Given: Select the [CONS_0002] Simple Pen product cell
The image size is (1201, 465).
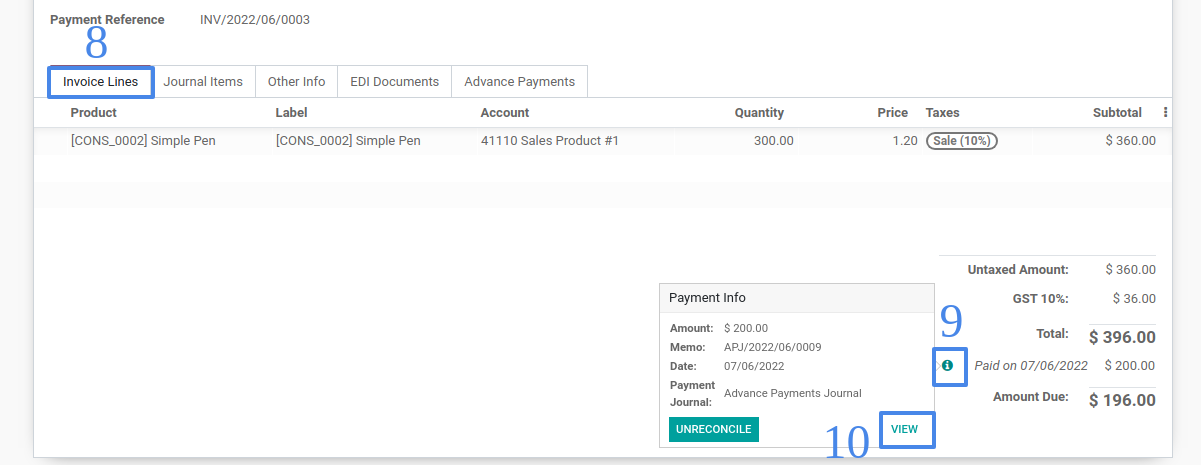Looking at the screenshot, I should pos(143,141).
